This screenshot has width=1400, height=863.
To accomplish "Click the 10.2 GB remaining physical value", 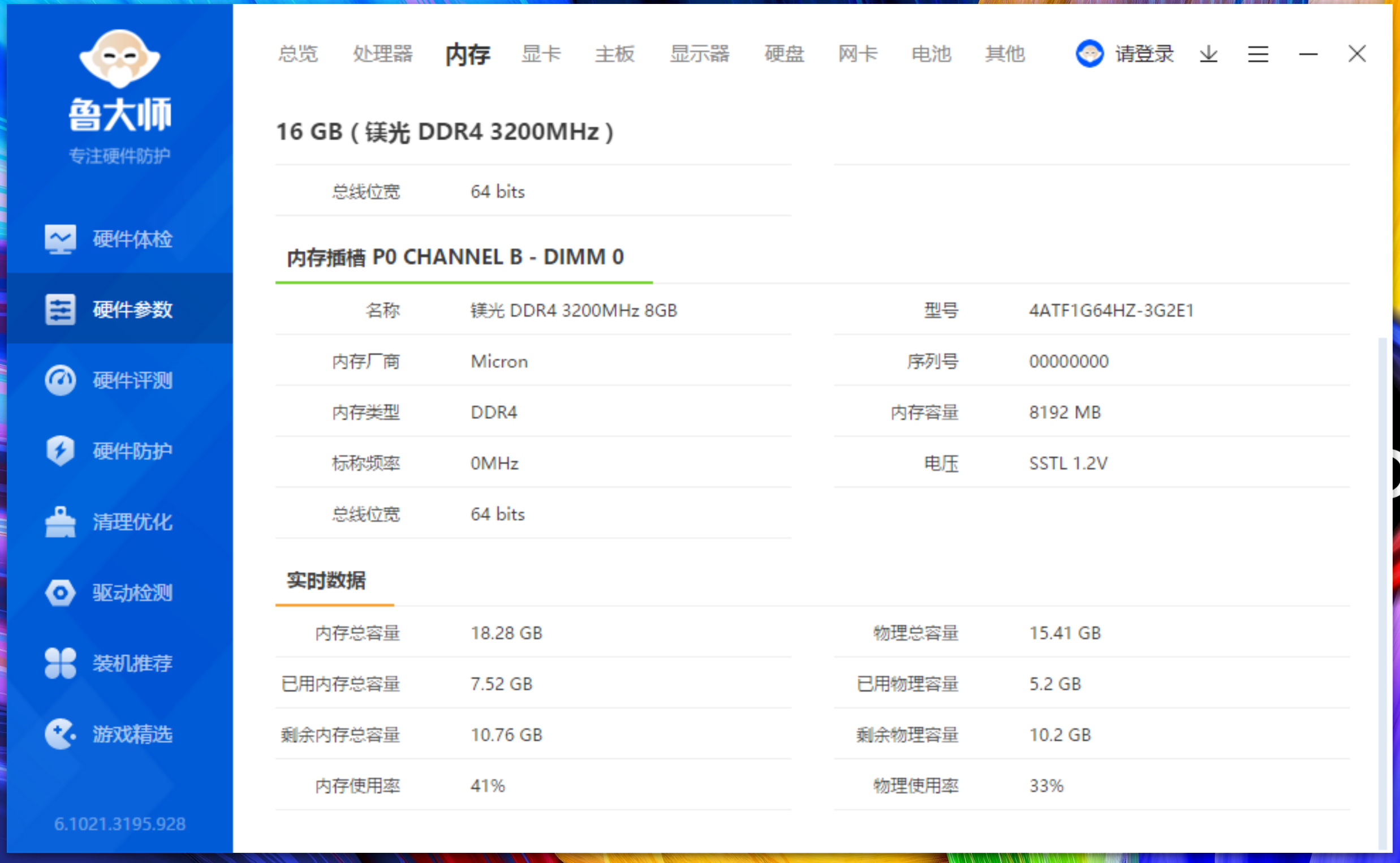I will click(x=1059, y=735).
